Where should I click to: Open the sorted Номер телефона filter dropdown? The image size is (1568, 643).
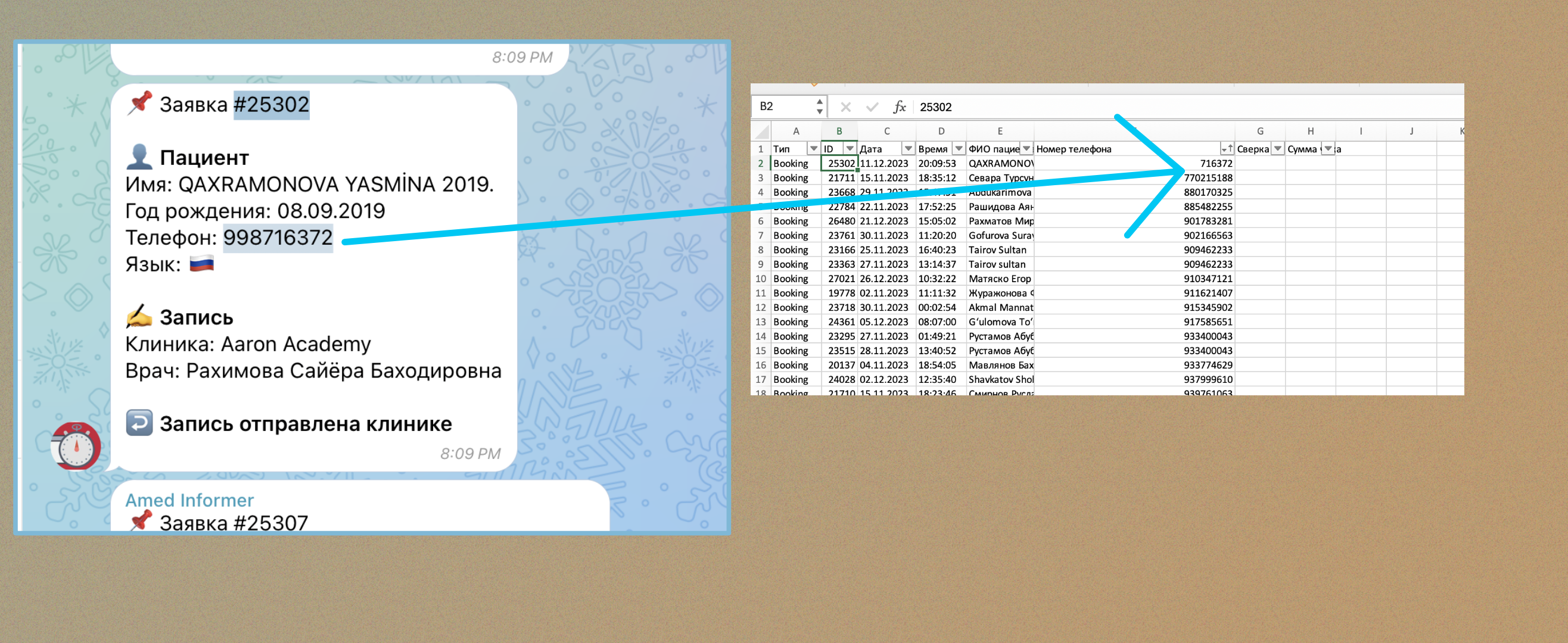tap(1227, 149)
